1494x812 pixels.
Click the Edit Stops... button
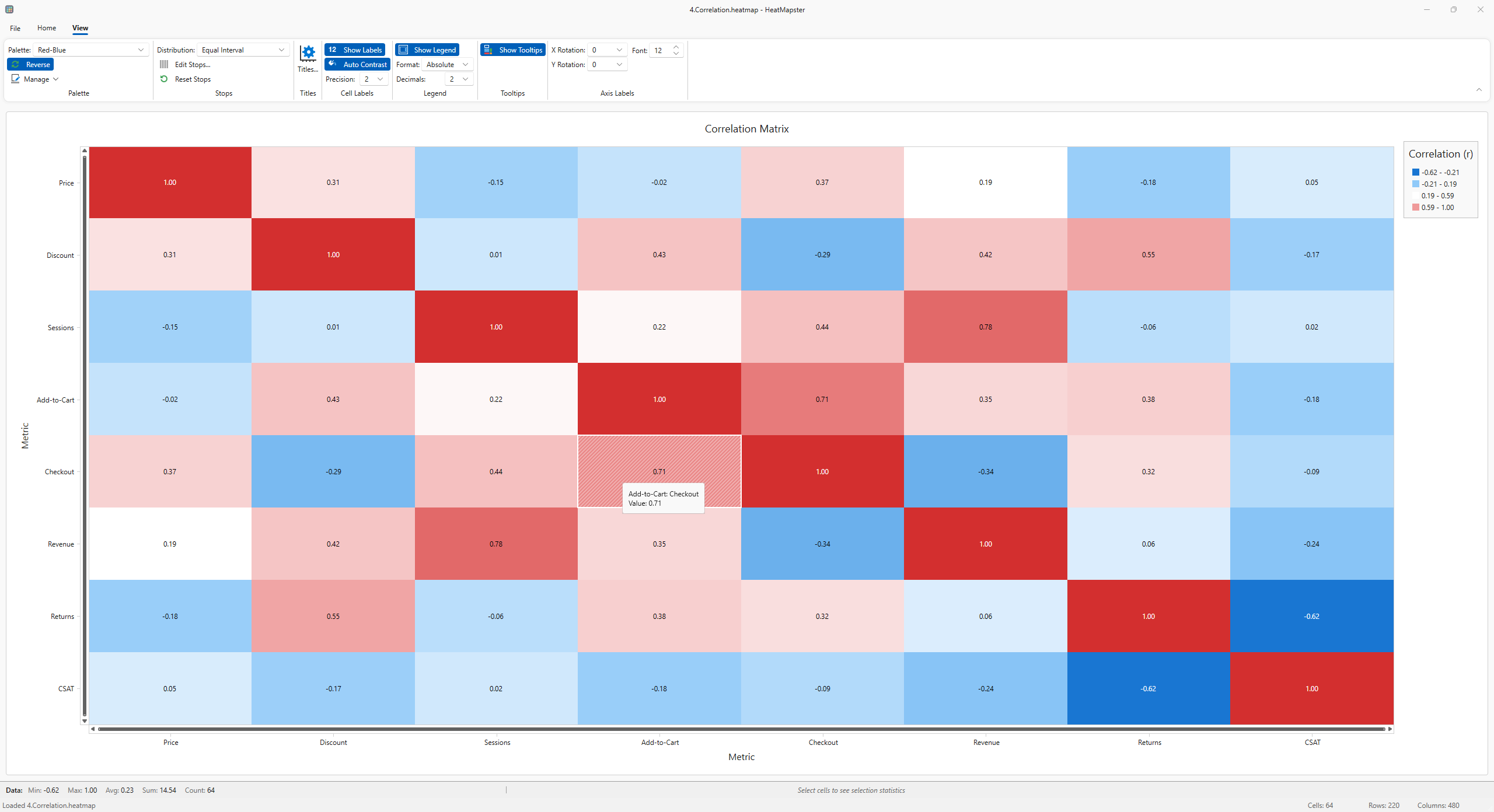192,65
